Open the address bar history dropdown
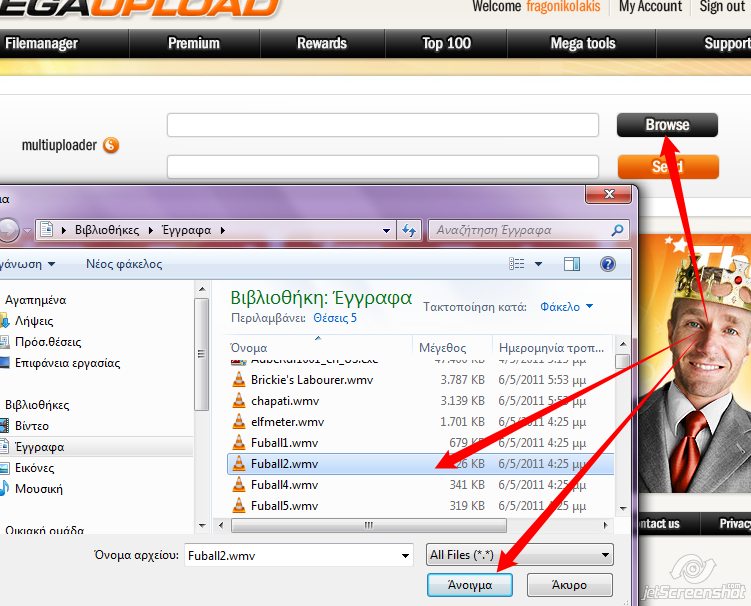Image resolution: width=751 pixels, height=606 pixels. 386,230
